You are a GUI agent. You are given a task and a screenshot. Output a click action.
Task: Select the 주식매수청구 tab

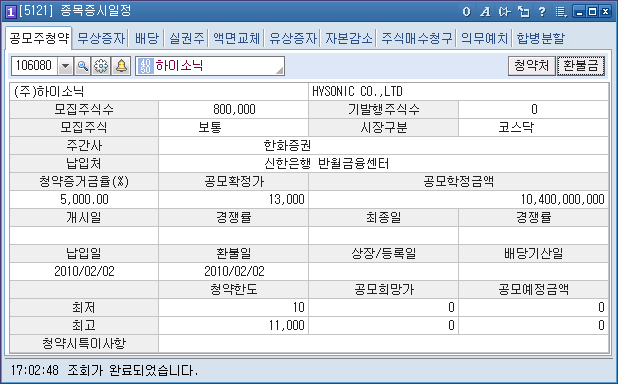pos(416,38)
